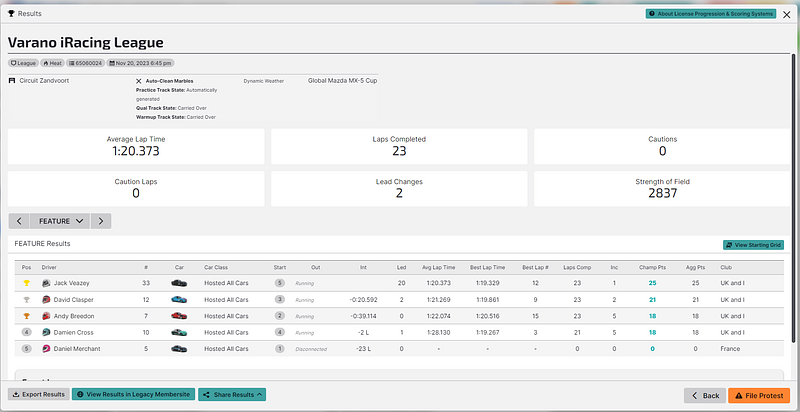Click start position 2 badge for Andy Breedon
This screenshot has height=412, width=800.
[279, 316]
